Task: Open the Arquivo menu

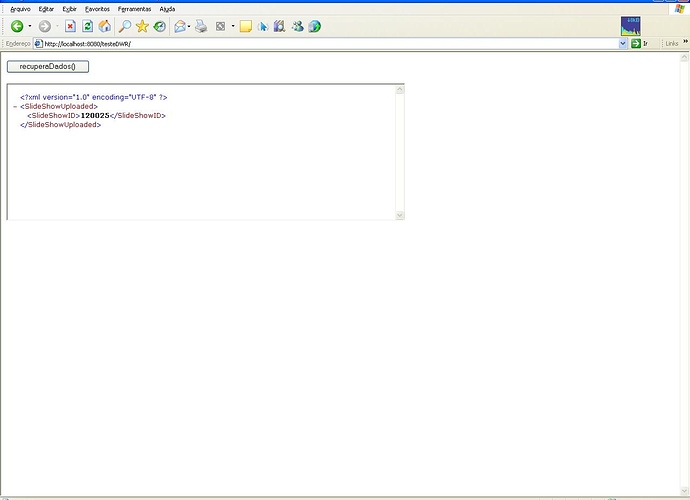Action: [x=20, y=9]
